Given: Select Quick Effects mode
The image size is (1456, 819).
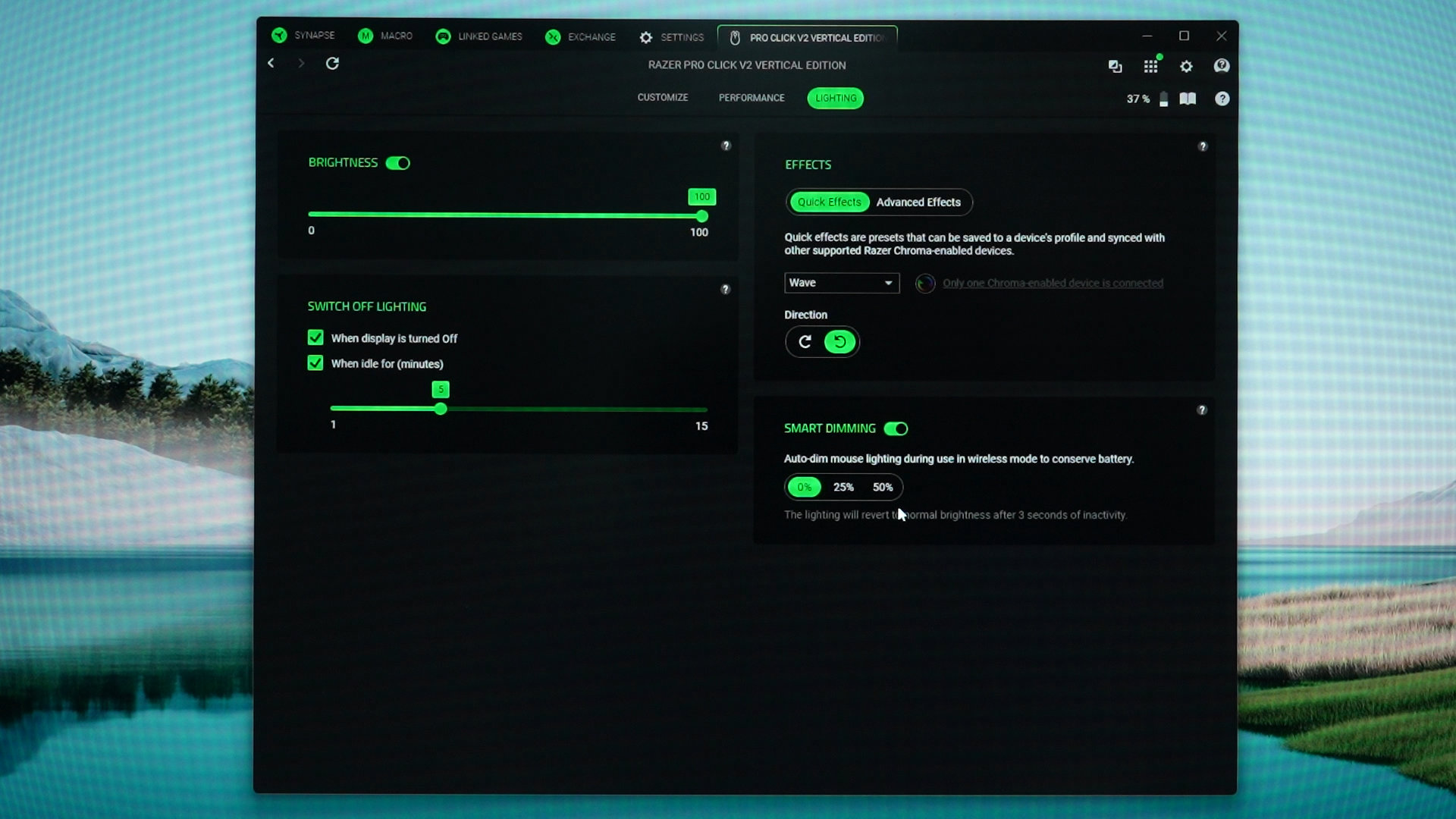Looking at the screenshot, I should tap(829, 202).
